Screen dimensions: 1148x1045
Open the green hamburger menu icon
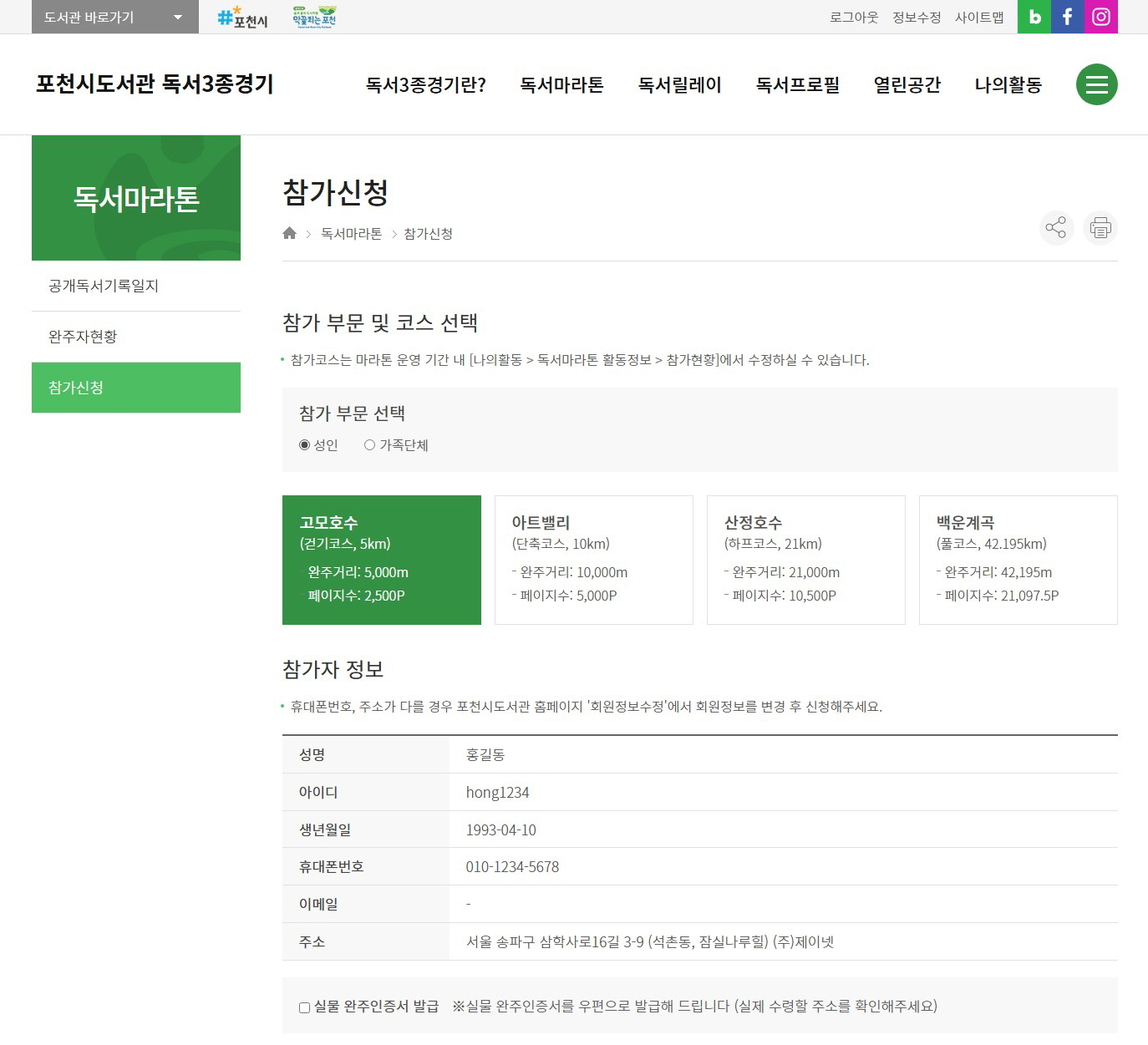(1096, 84)
